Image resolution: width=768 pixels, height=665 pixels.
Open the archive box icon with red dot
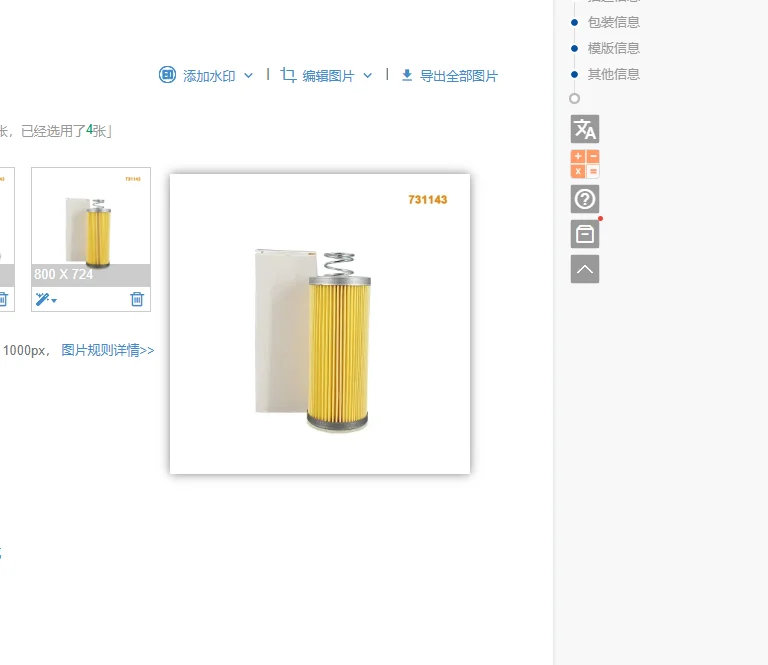pyautogui.click(x=585, y=234)
